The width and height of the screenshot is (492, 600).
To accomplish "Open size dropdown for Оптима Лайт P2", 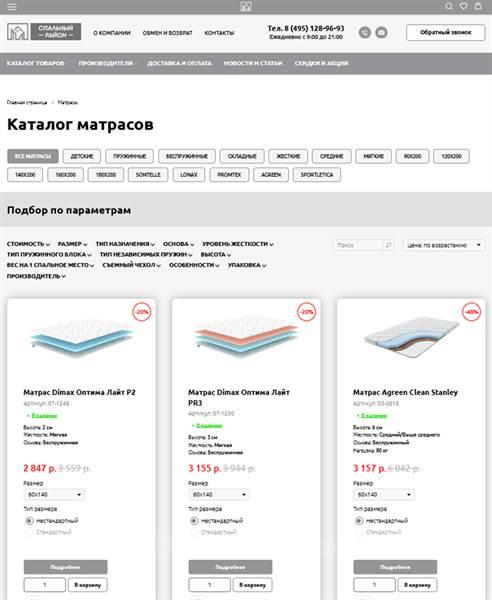I will pos(54,495).
